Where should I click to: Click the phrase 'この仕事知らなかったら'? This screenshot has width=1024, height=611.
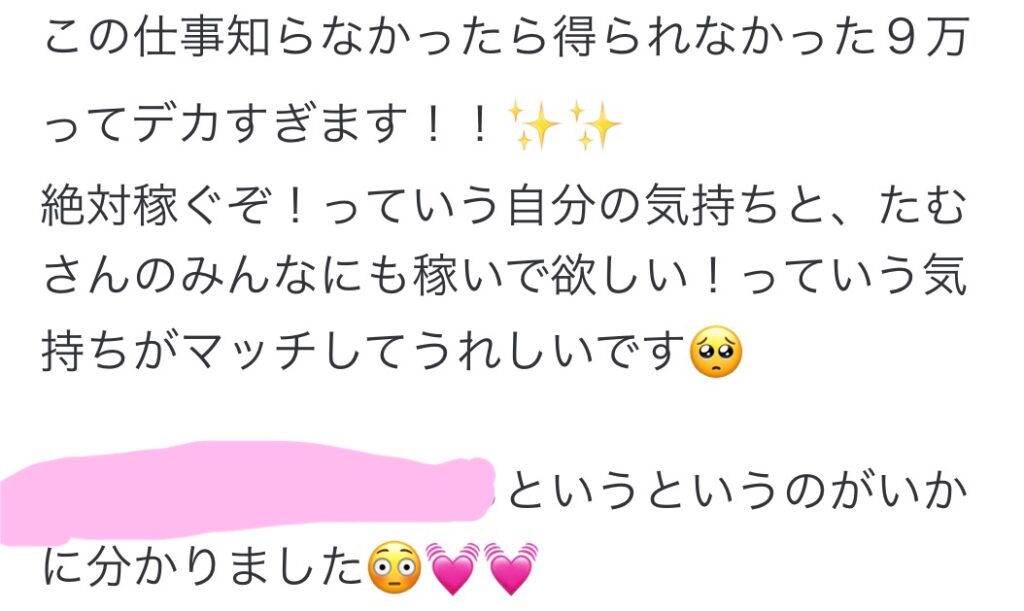click(x=295, y=38)
